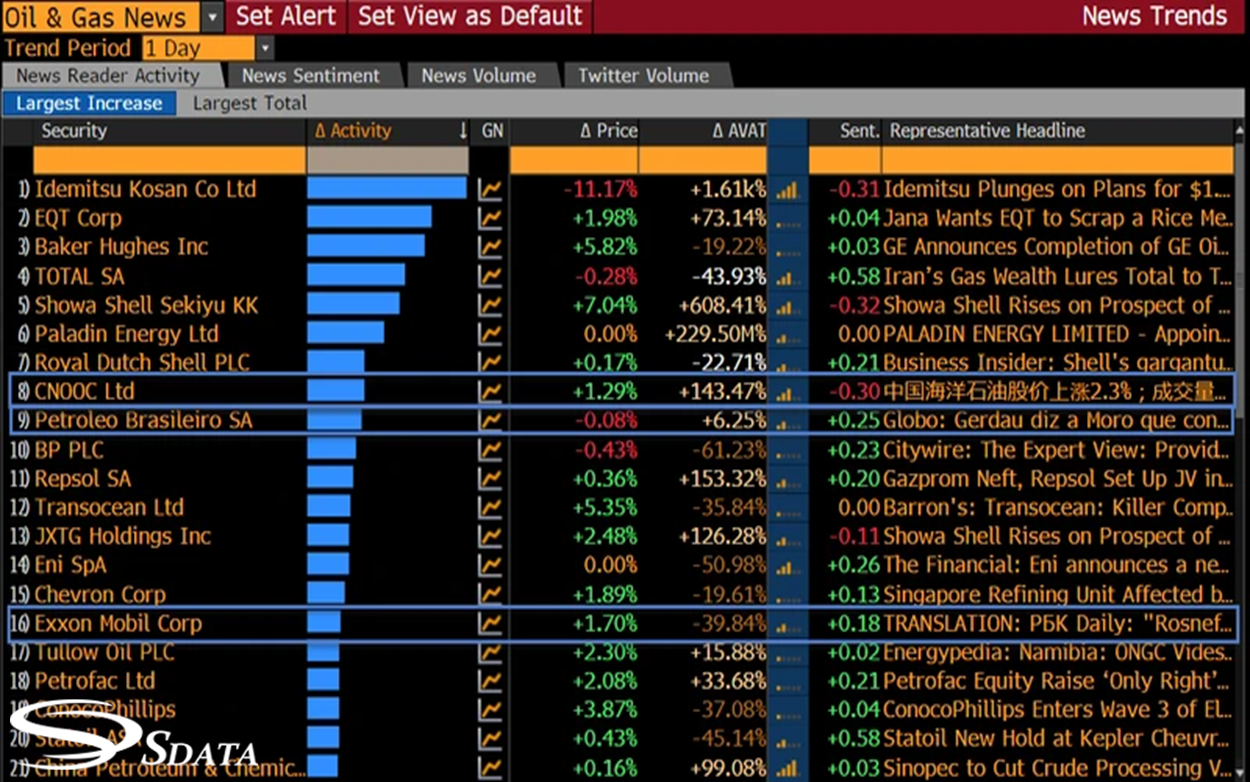Click the Exxon Mobil Corp chart icon
Viewport: 1250px width, 782px height.
point(490,624)
